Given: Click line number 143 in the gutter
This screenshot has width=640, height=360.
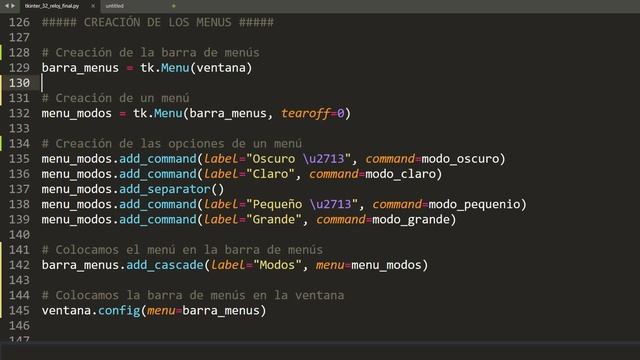Looking at the screenshot, I should click(19, 280).
